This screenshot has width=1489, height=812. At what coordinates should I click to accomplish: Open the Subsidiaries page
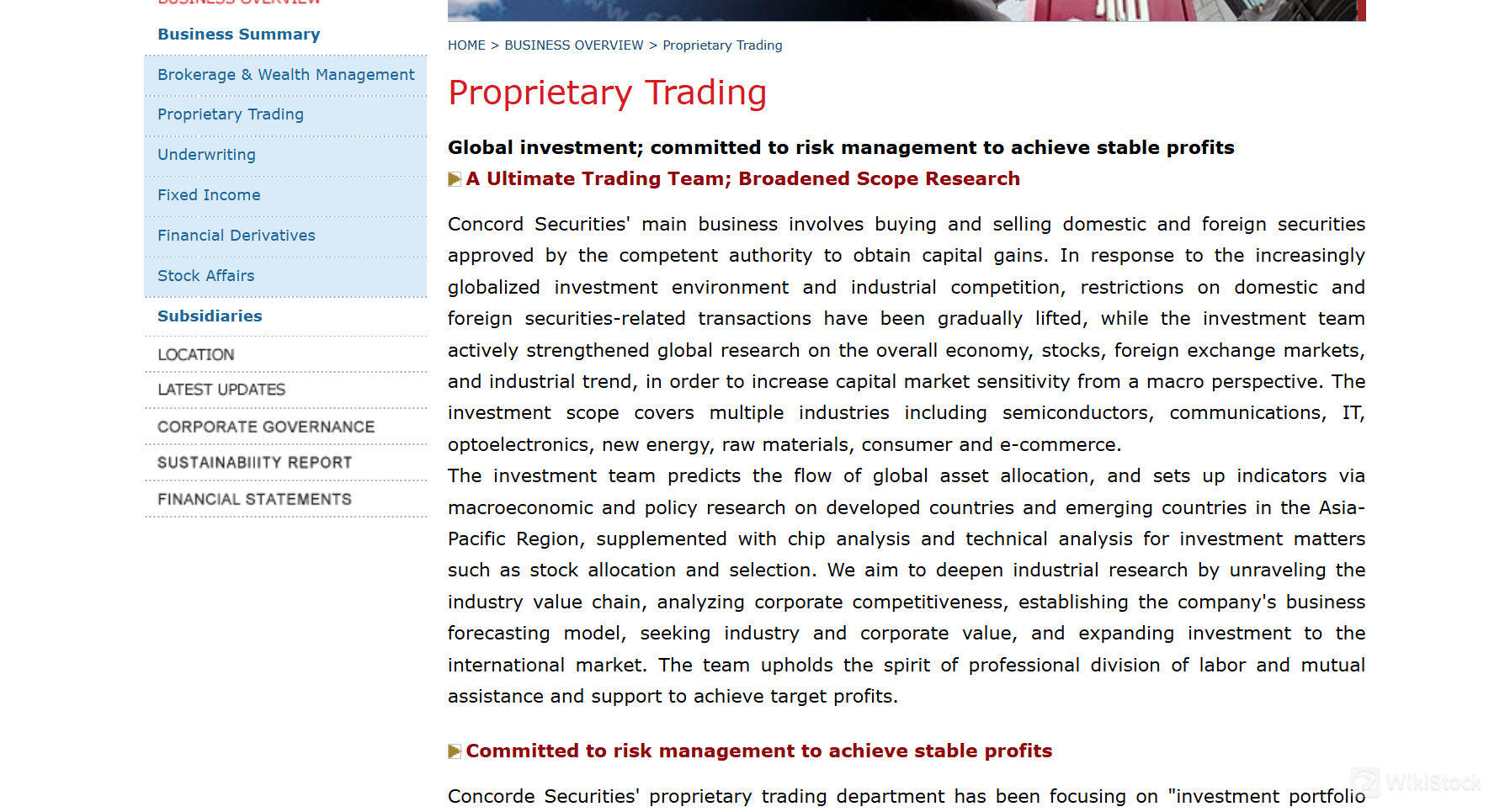click(x=210, y=316)
